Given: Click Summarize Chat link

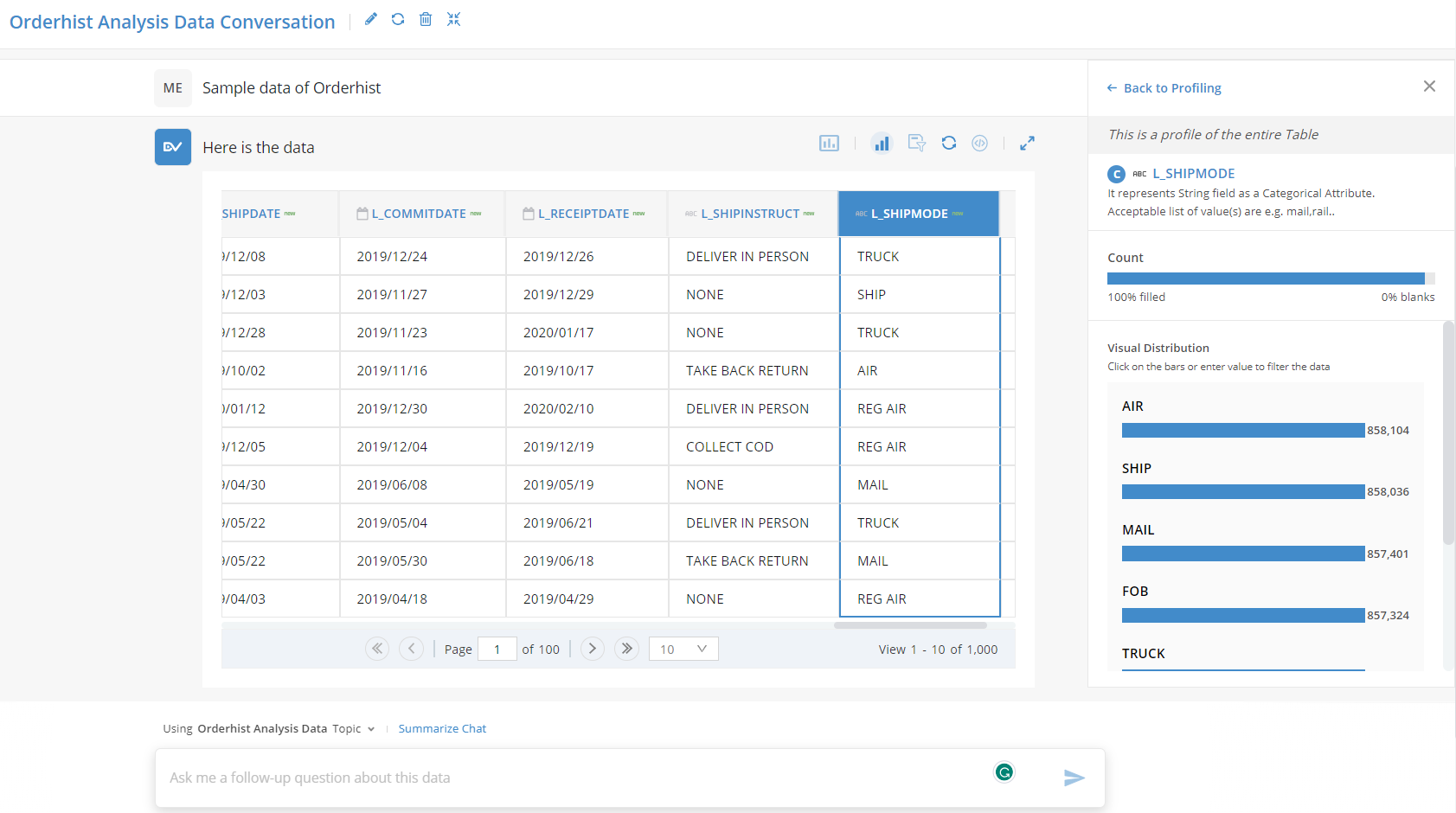Looking at the screenshot, I should click(x=442, y=729).
